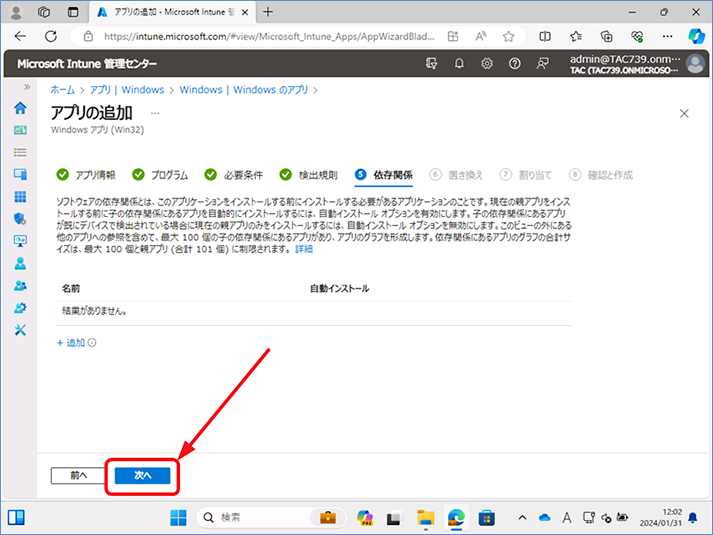Viewport: 713px width, 535px height.
Task: Open the Home icon in the Intune sidebar
Action: [x=20, y=108]
